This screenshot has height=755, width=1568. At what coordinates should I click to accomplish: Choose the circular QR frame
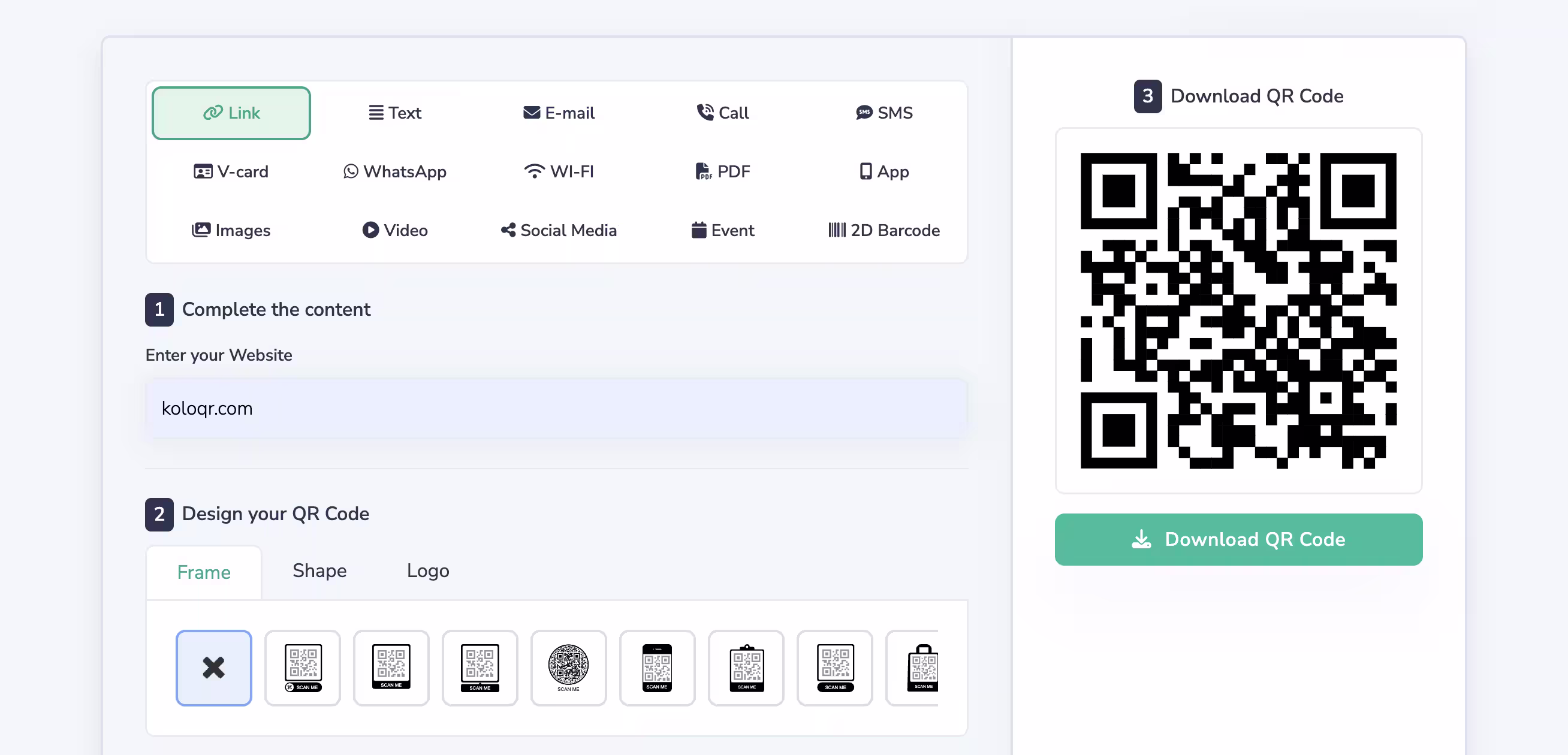click(x=569, y=668)
